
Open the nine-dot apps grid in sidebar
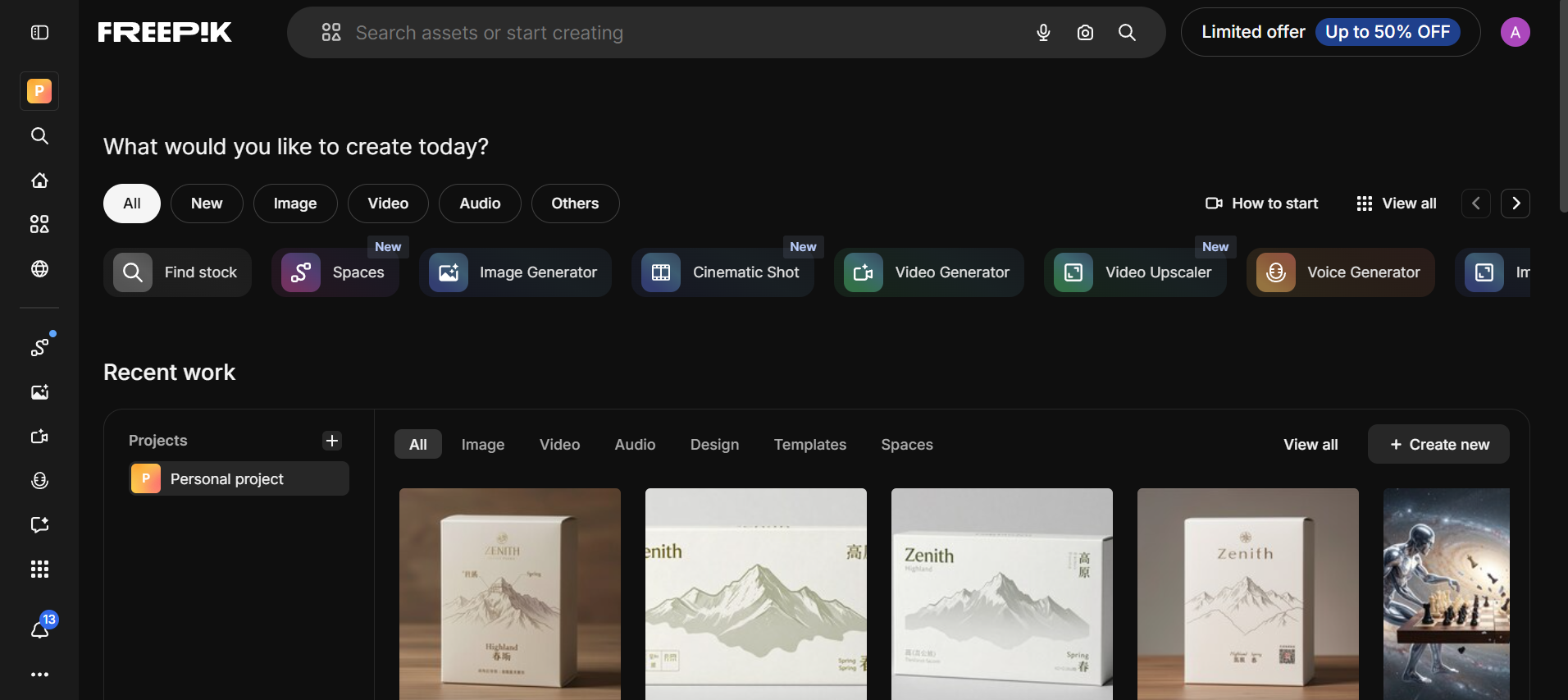[39, 570]
